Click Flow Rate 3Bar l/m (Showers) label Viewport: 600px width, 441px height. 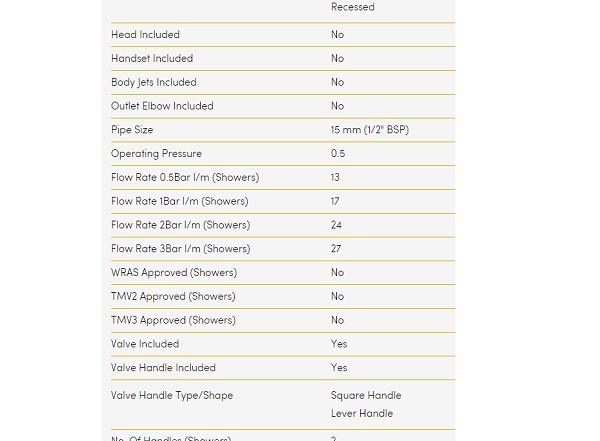(x=180, y=249)
